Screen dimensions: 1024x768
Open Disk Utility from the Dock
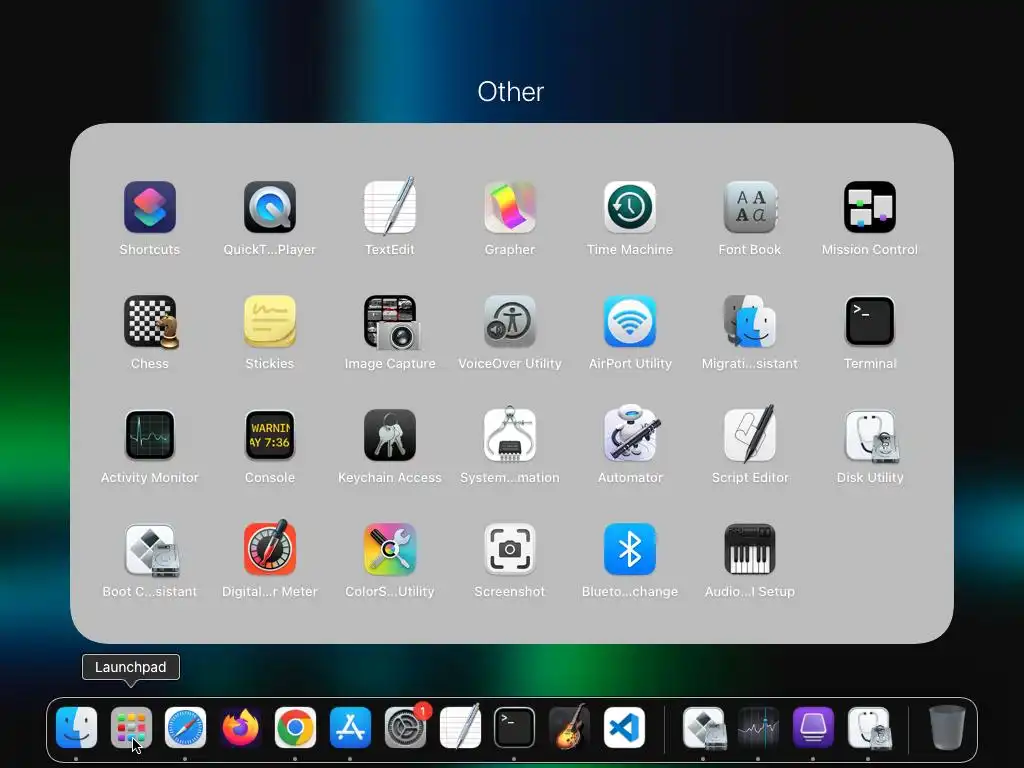tap(869, 728)
